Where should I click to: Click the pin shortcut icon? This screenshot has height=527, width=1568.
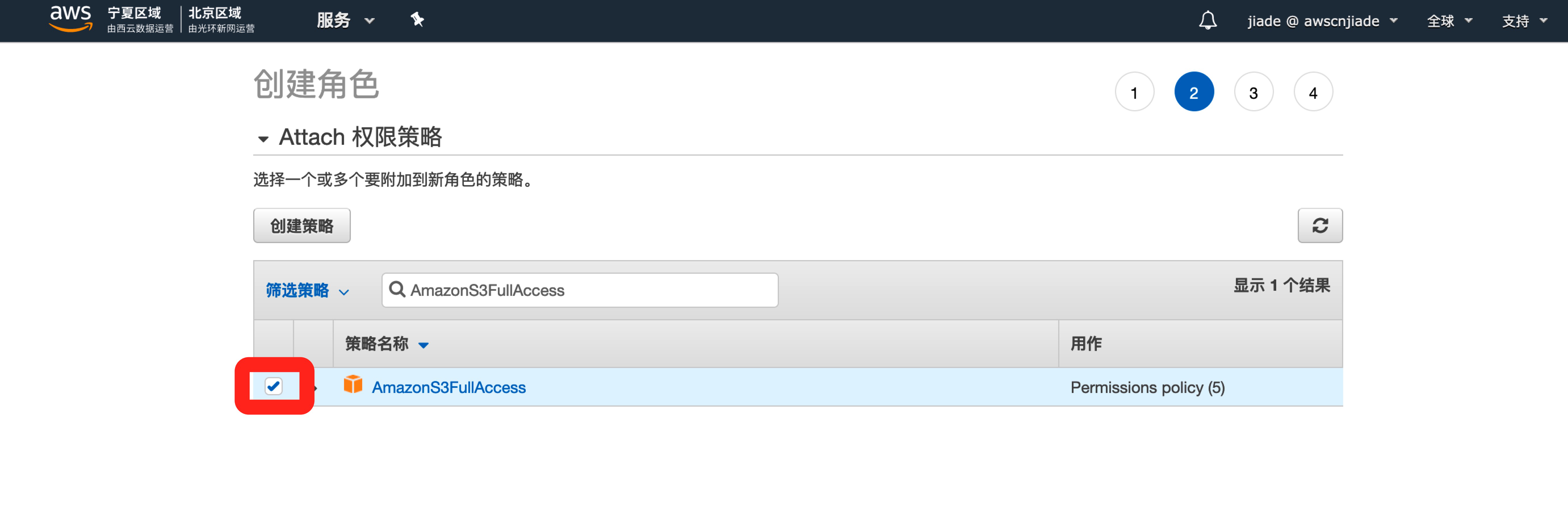click(417, 20)
